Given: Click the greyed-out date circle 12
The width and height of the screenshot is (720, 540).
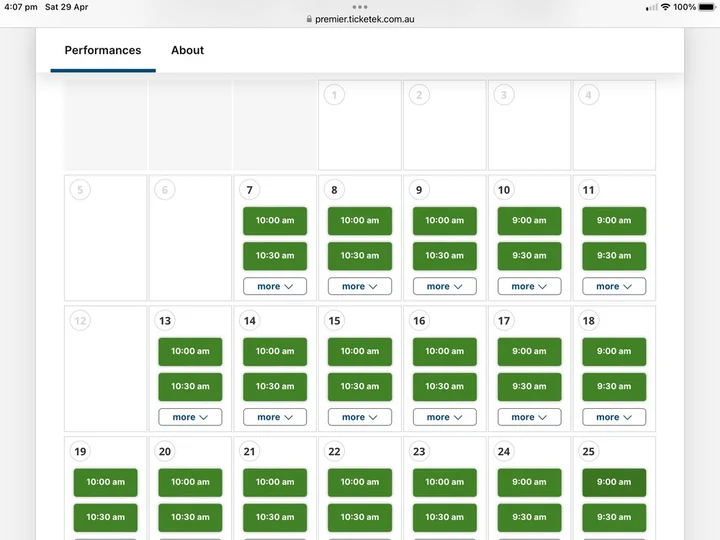Looking at the screenshot, I should 80,321.
